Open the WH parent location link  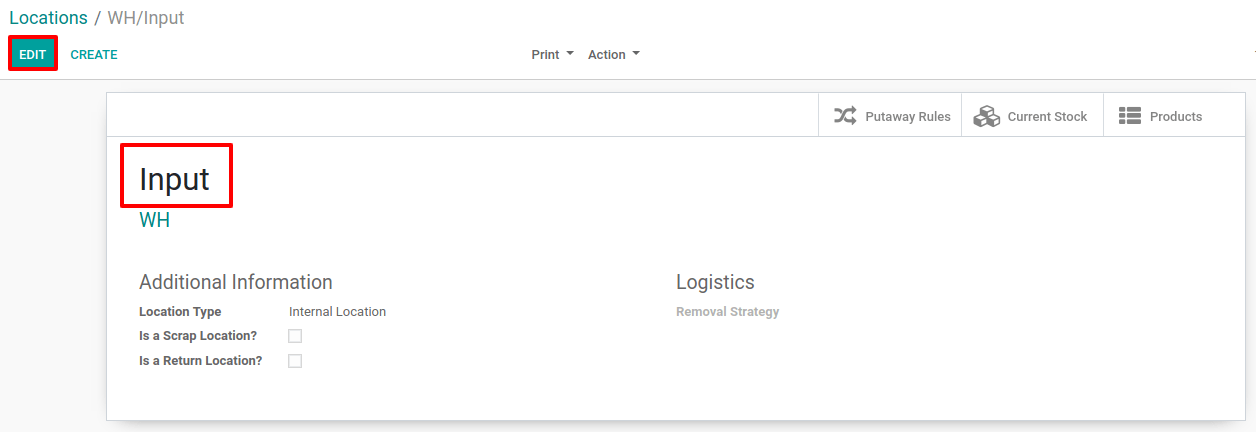coord(155,220)
